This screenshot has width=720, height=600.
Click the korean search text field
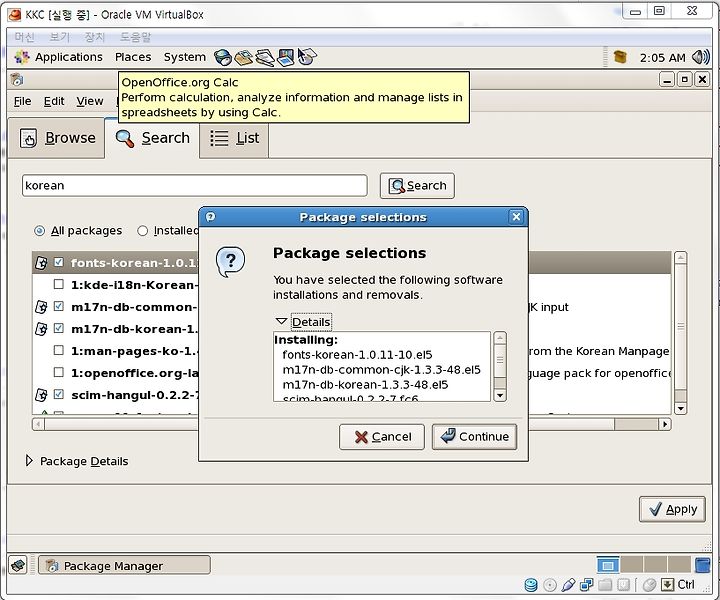pos(194,185)
